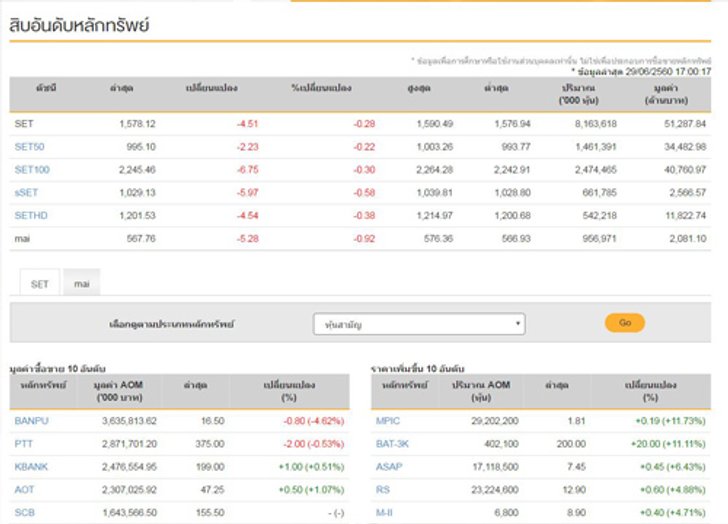Select KBANK change +1.00 (+0.51%)
728x524 pixels.
point(311,467)
